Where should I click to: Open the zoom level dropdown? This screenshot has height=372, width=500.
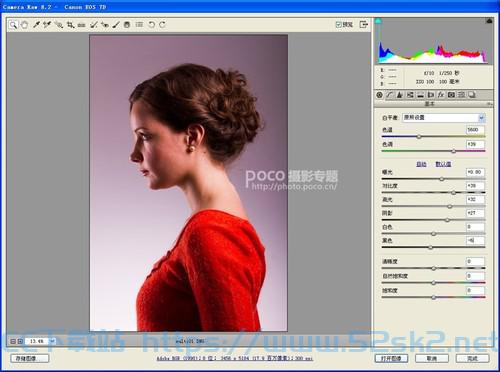click(x=52, y=341)
